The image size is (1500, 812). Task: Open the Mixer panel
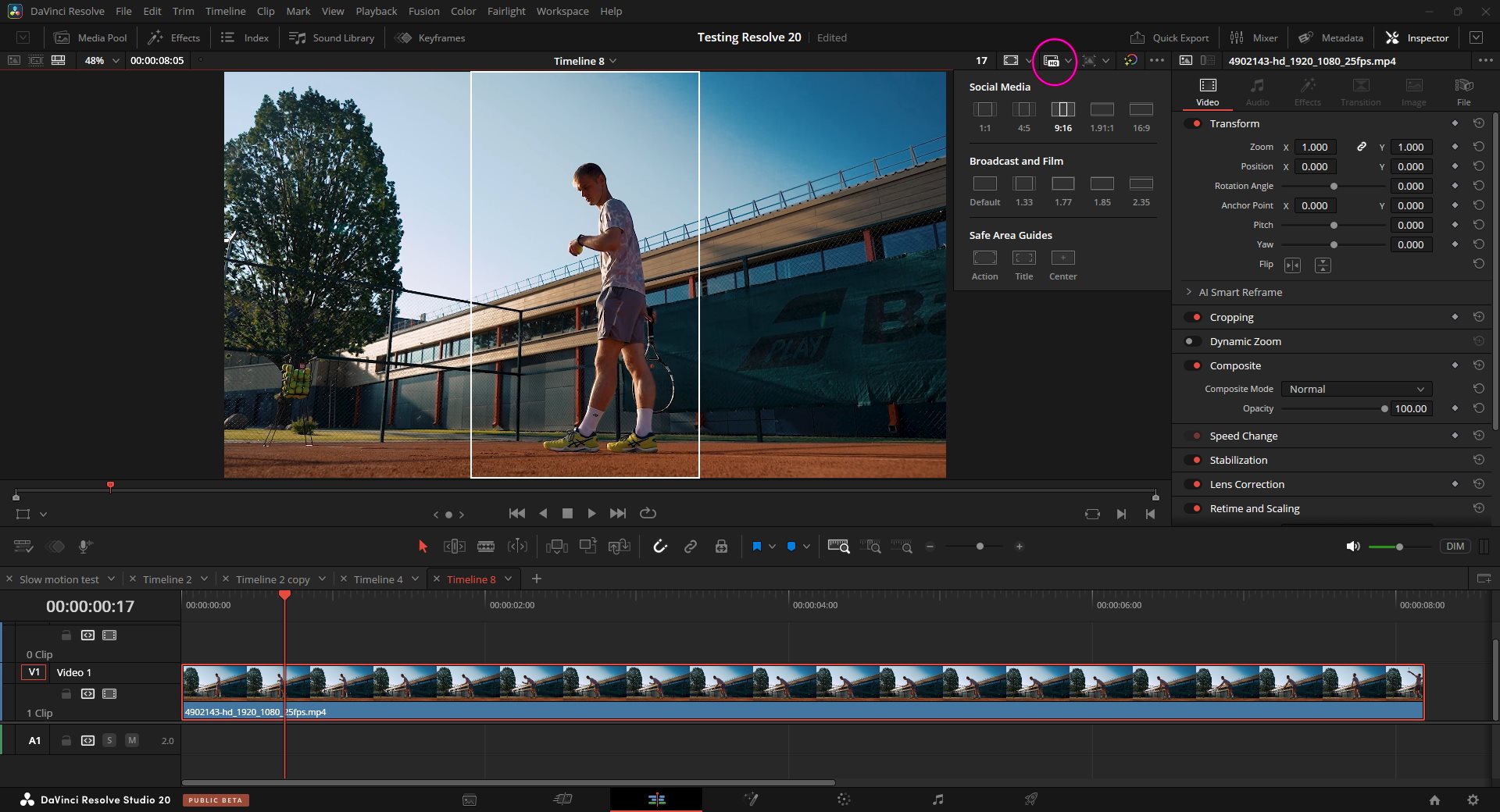pyautogui.click(x=1254, y=37)
